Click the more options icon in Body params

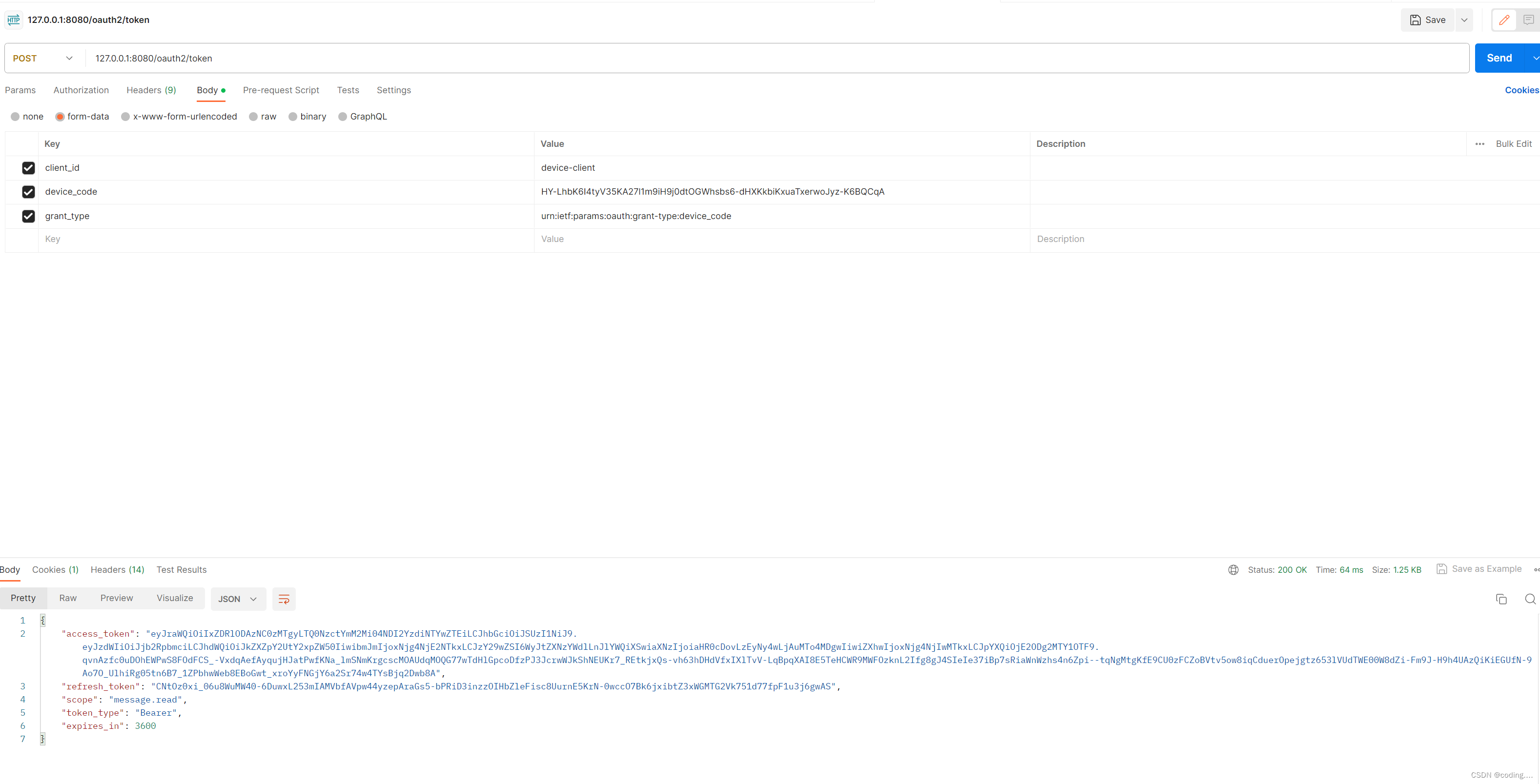coord(1480,144)
